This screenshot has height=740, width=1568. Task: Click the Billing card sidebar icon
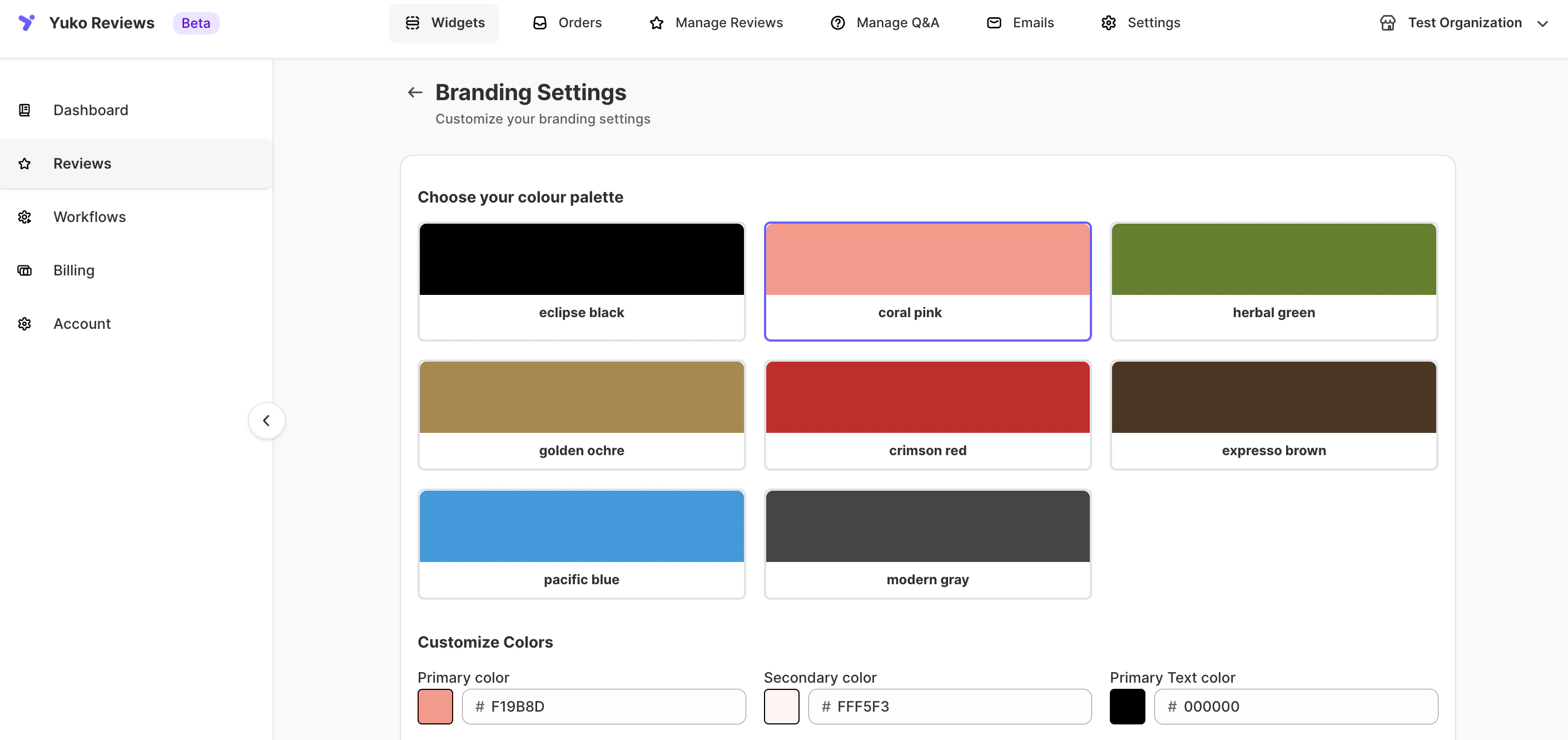24,270
